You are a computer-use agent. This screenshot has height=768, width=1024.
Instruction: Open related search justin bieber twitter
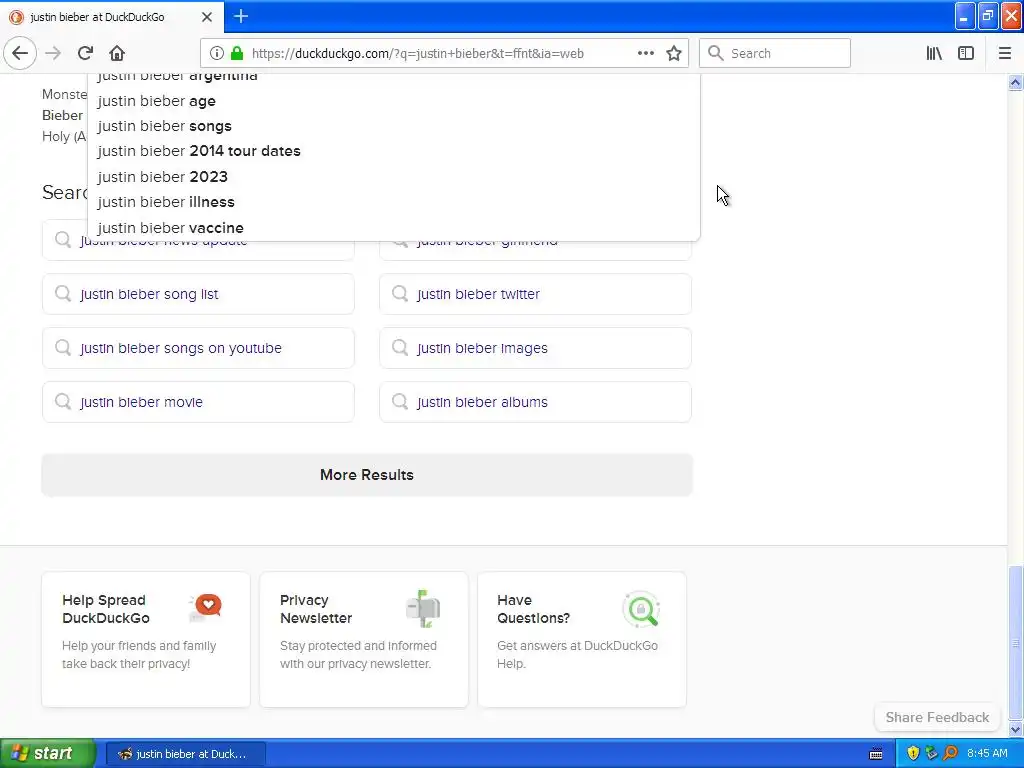click(x=536, y=294)
